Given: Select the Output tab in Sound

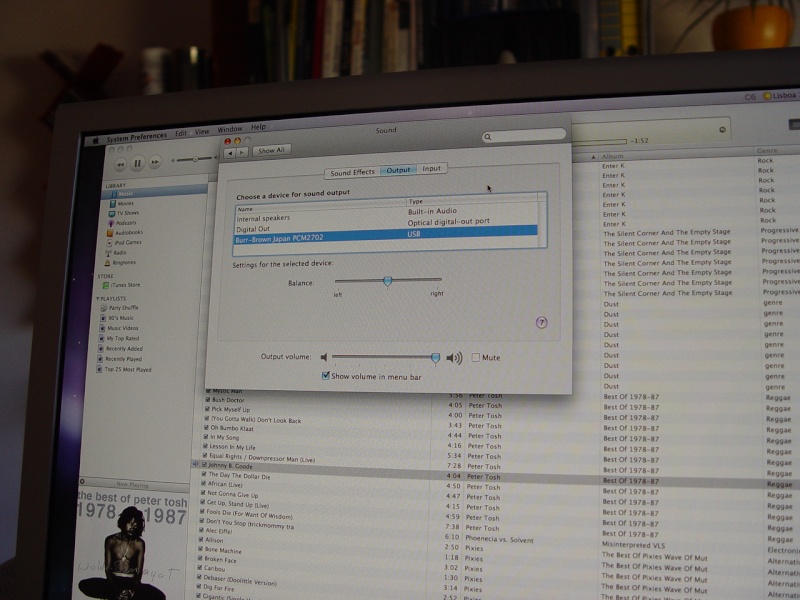Looking at the screenshot, I should tap(398, 170).
